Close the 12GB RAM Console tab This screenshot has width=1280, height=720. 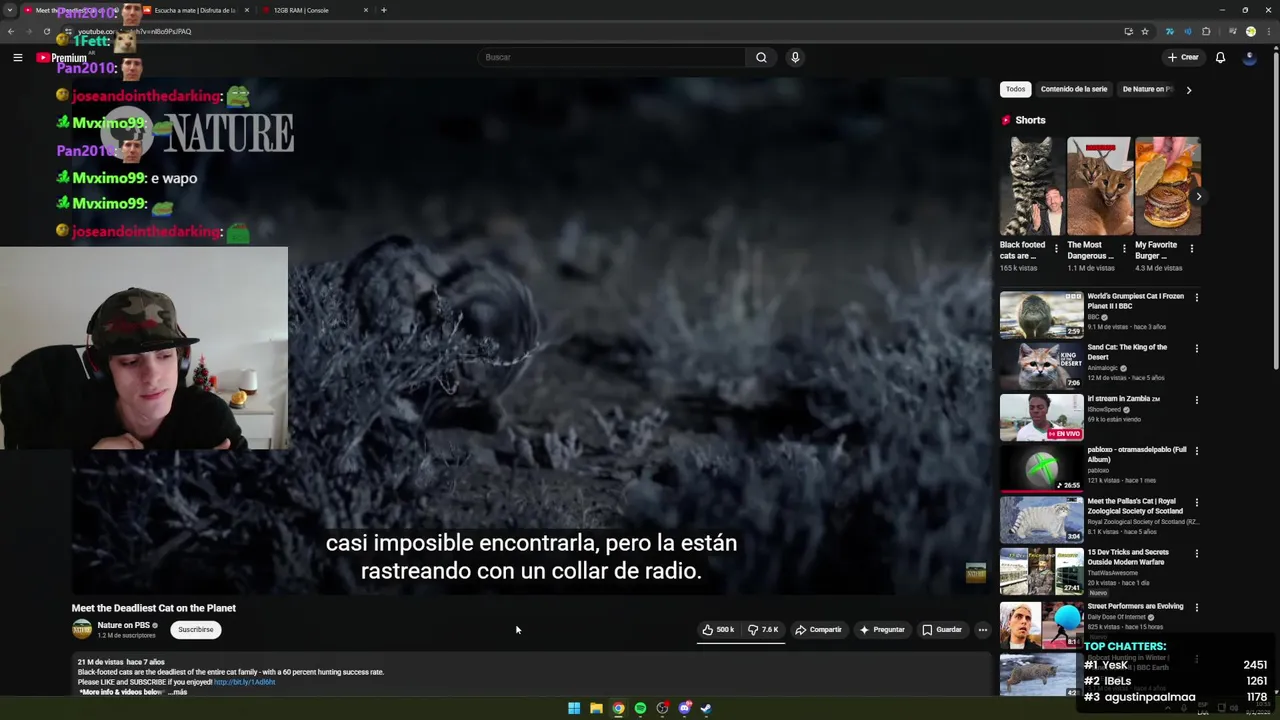click(x=366, y=10)
